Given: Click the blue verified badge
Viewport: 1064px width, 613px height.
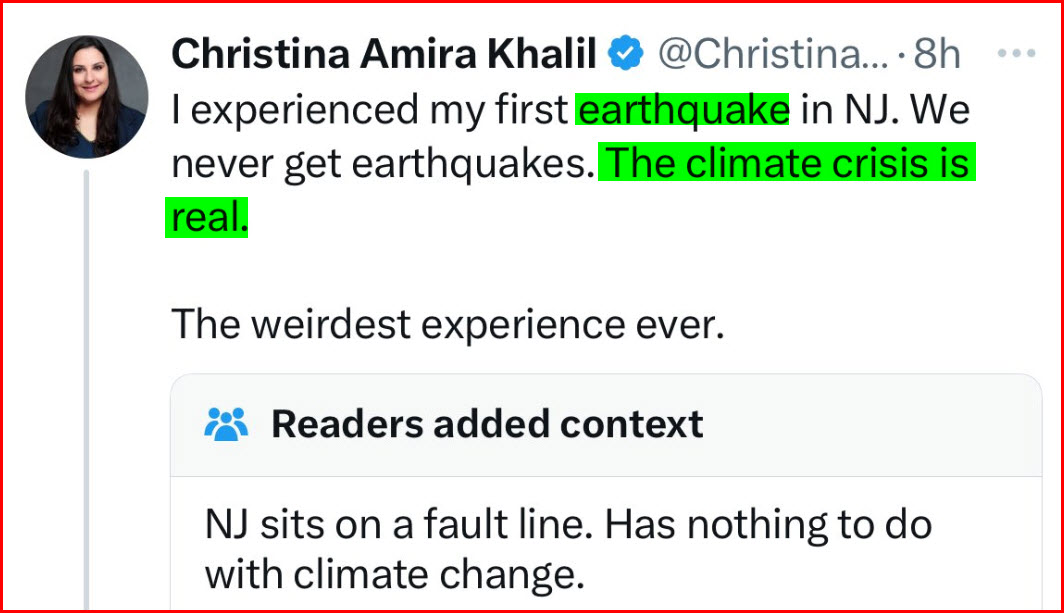Looking at the screenshot, I should point(627,55).
